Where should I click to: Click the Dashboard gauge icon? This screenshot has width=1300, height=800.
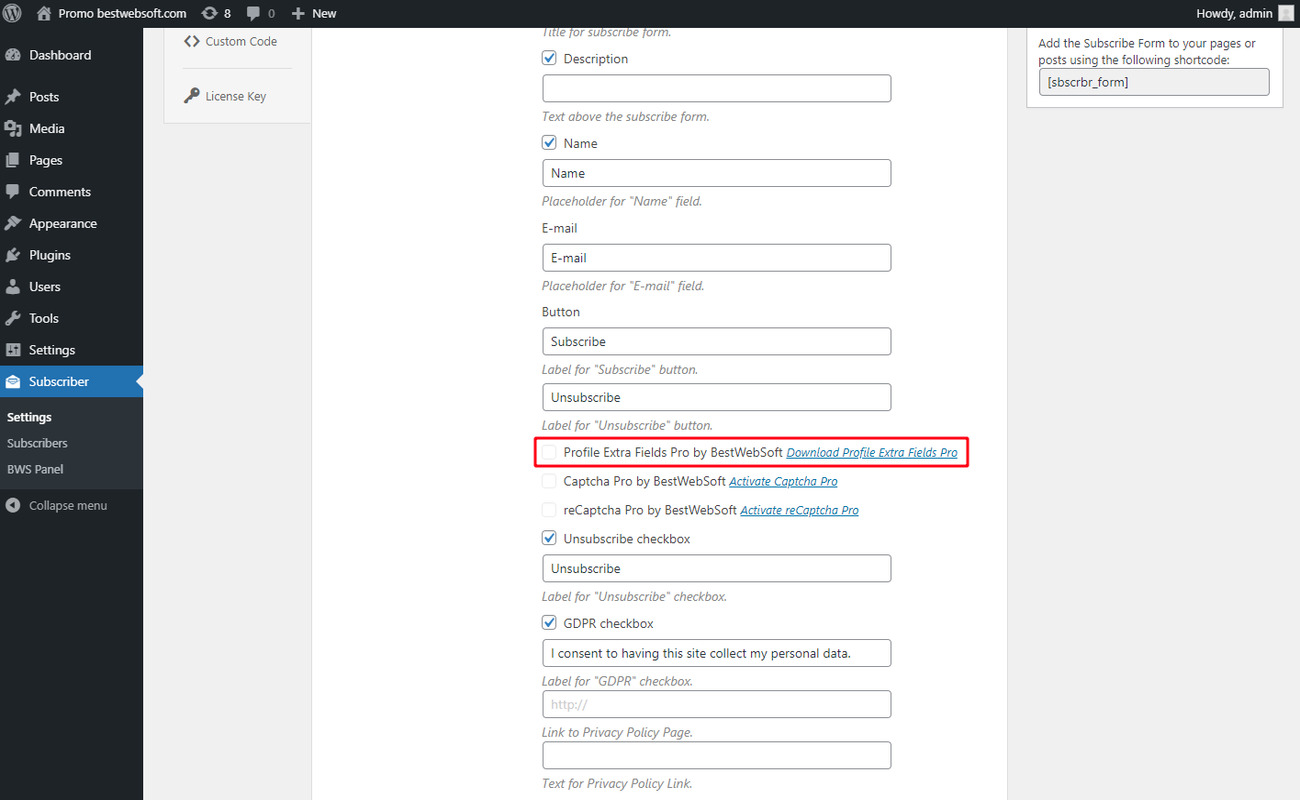(x=13, y=55)
